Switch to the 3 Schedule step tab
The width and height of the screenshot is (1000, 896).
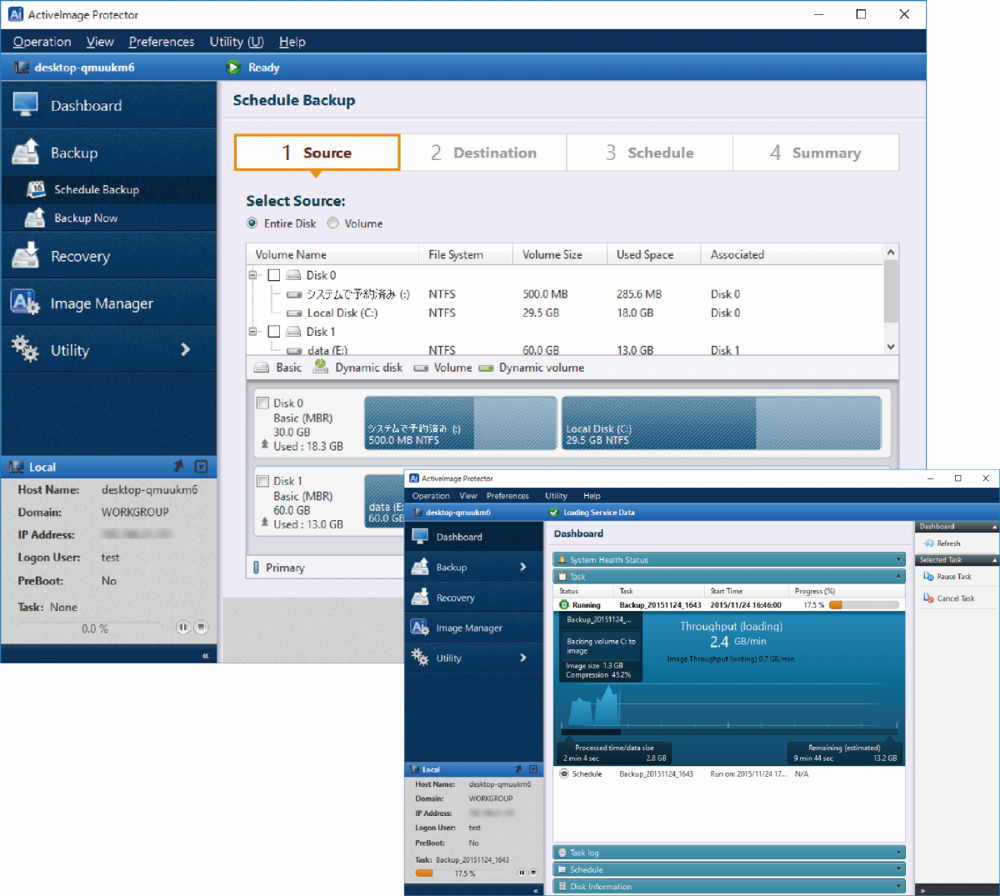649,152
